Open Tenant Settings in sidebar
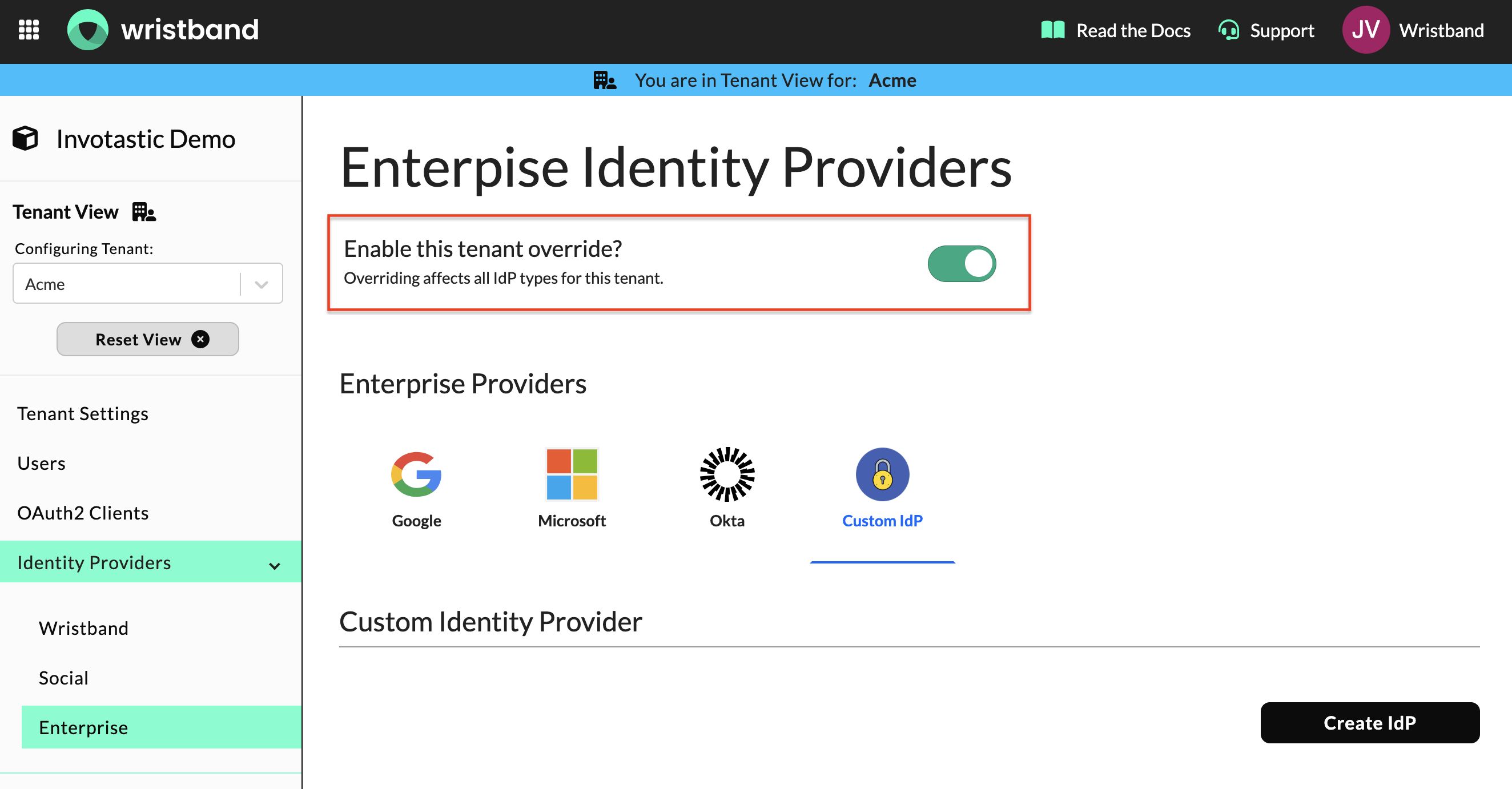Screen dimensions: 1512x789 (83, 414)
